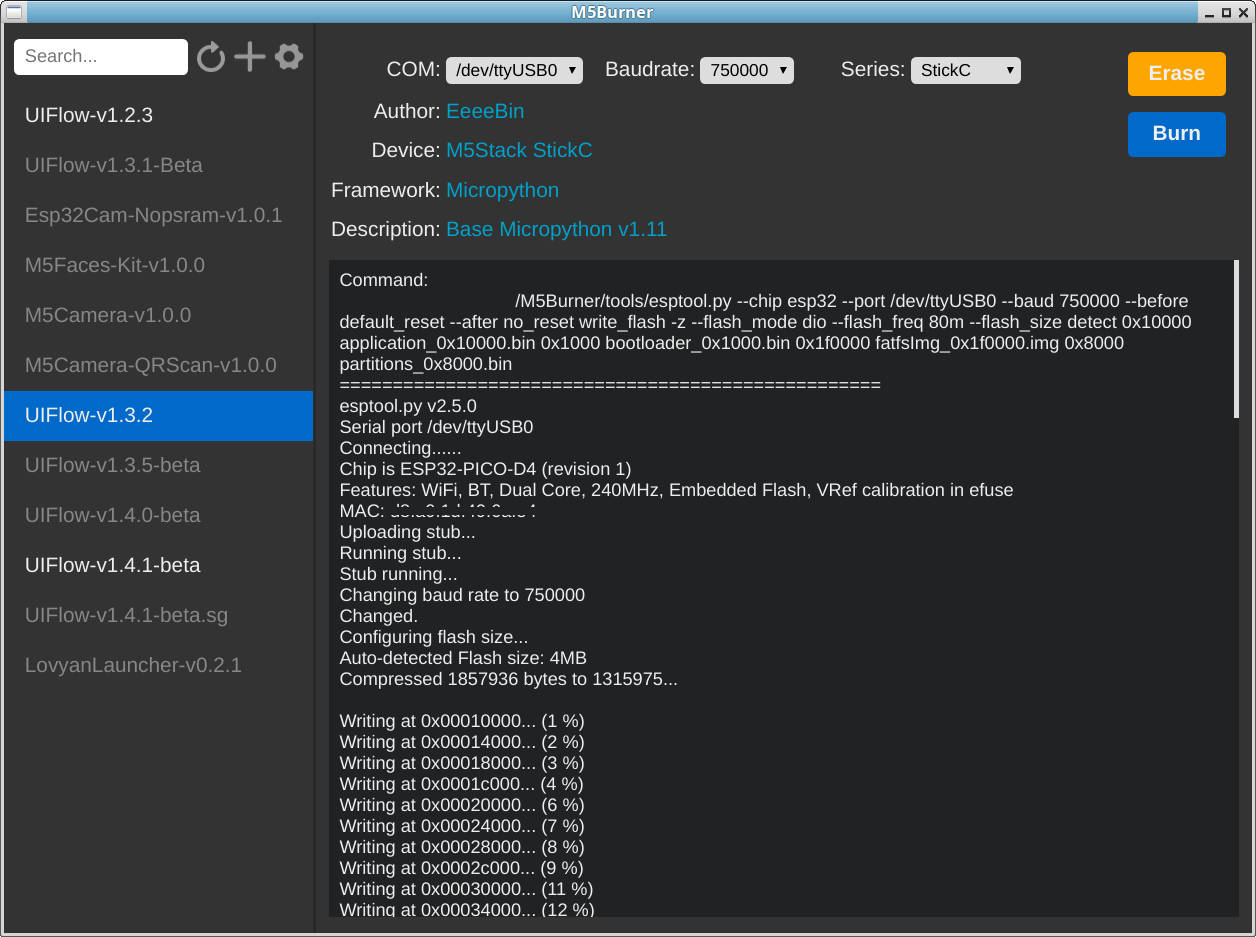Click 'Changing baud rate to 750000' line
Screen dimensions: 1256x937
(x=462, y=595)
